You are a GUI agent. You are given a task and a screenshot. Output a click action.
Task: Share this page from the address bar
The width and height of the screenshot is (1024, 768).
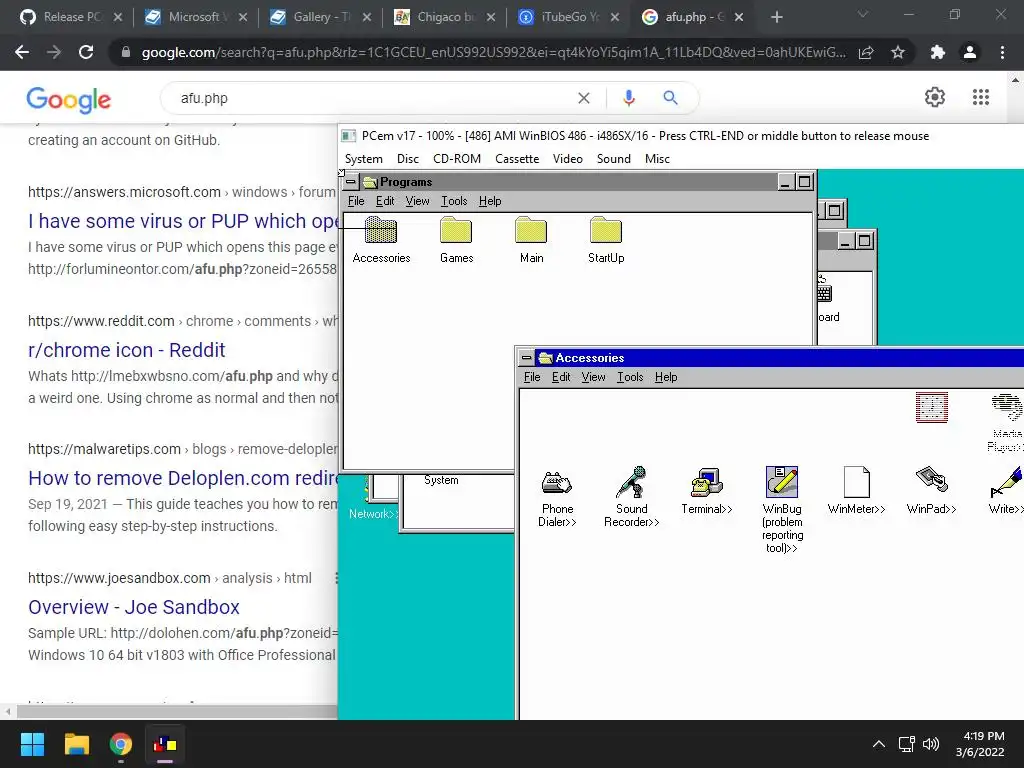[x=866, y=52]
